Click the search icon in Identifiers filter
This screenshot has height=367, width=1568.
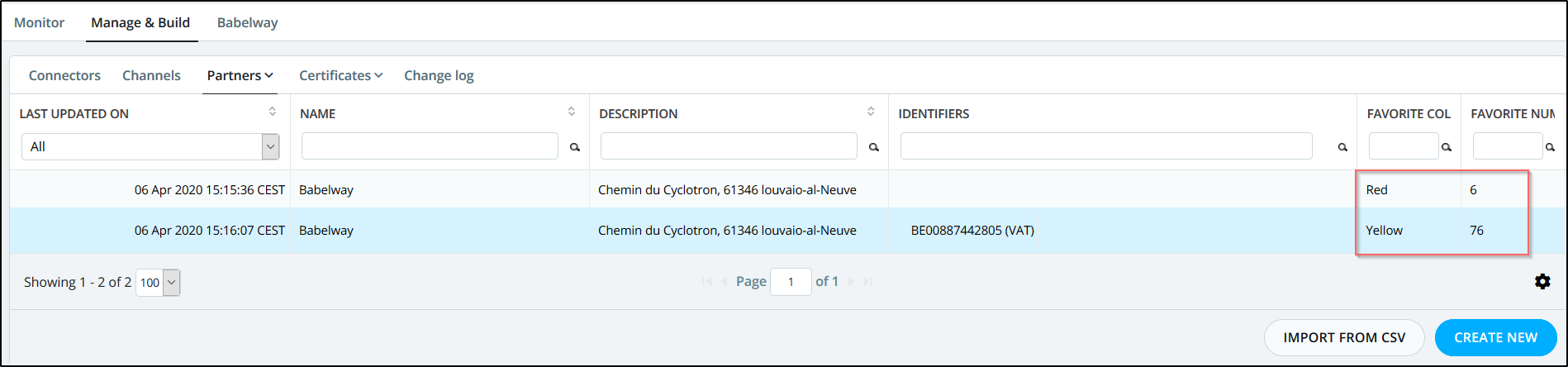(1342, 147)
